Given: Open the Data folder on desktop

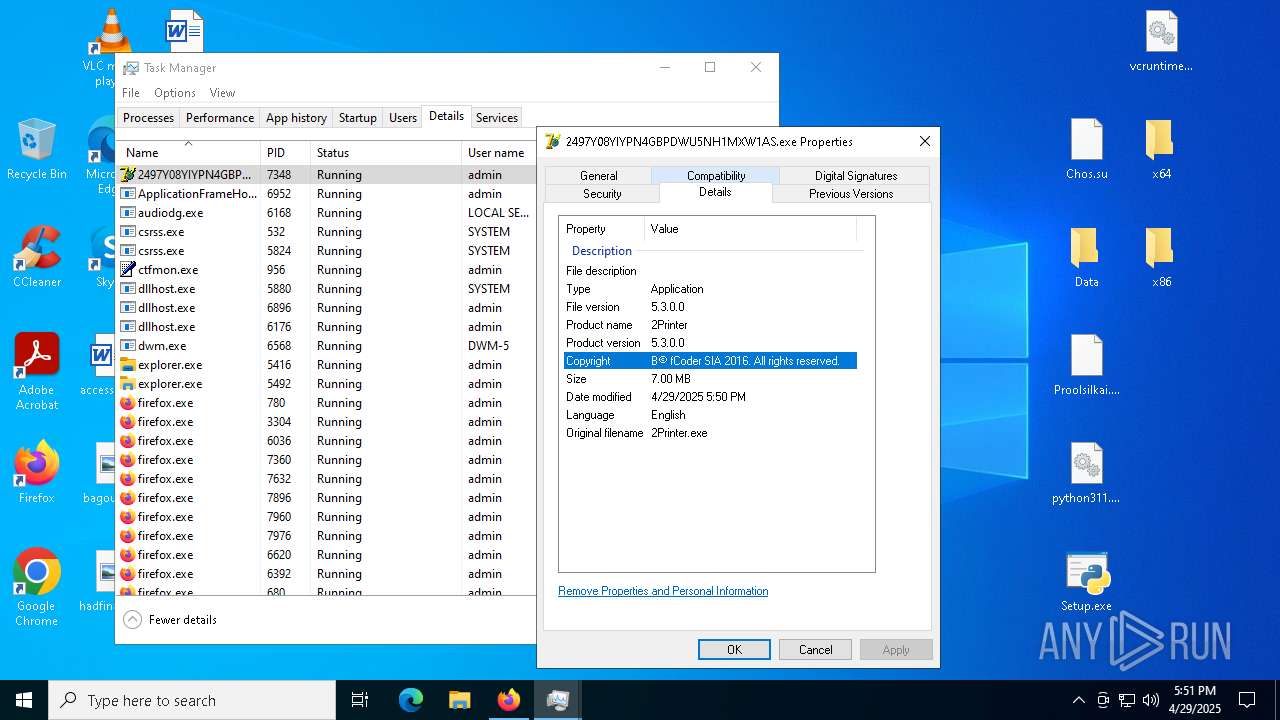Looking at the screenshot, I should click(1087, 257).
